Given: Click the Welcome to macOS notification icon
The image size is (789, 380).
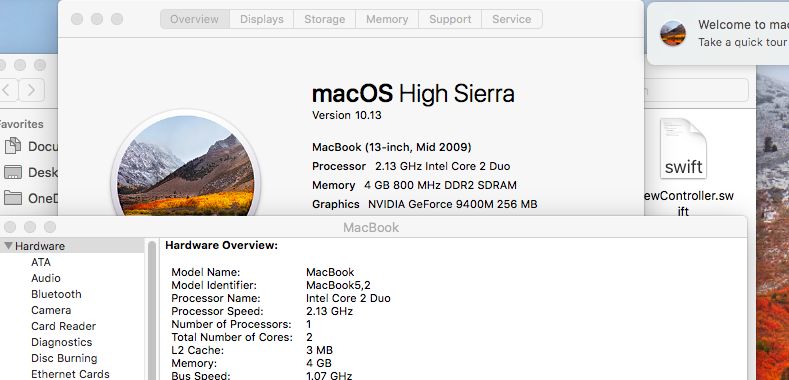Looking at the screenshot, I should pyautogui.click(x=673, y=33).
